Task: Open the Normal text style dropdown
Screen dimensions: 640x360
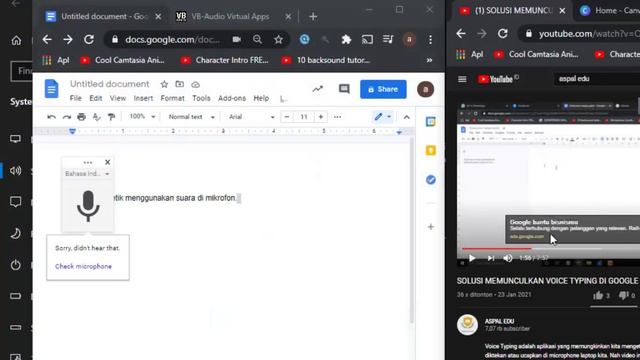Action: [191, 117]
